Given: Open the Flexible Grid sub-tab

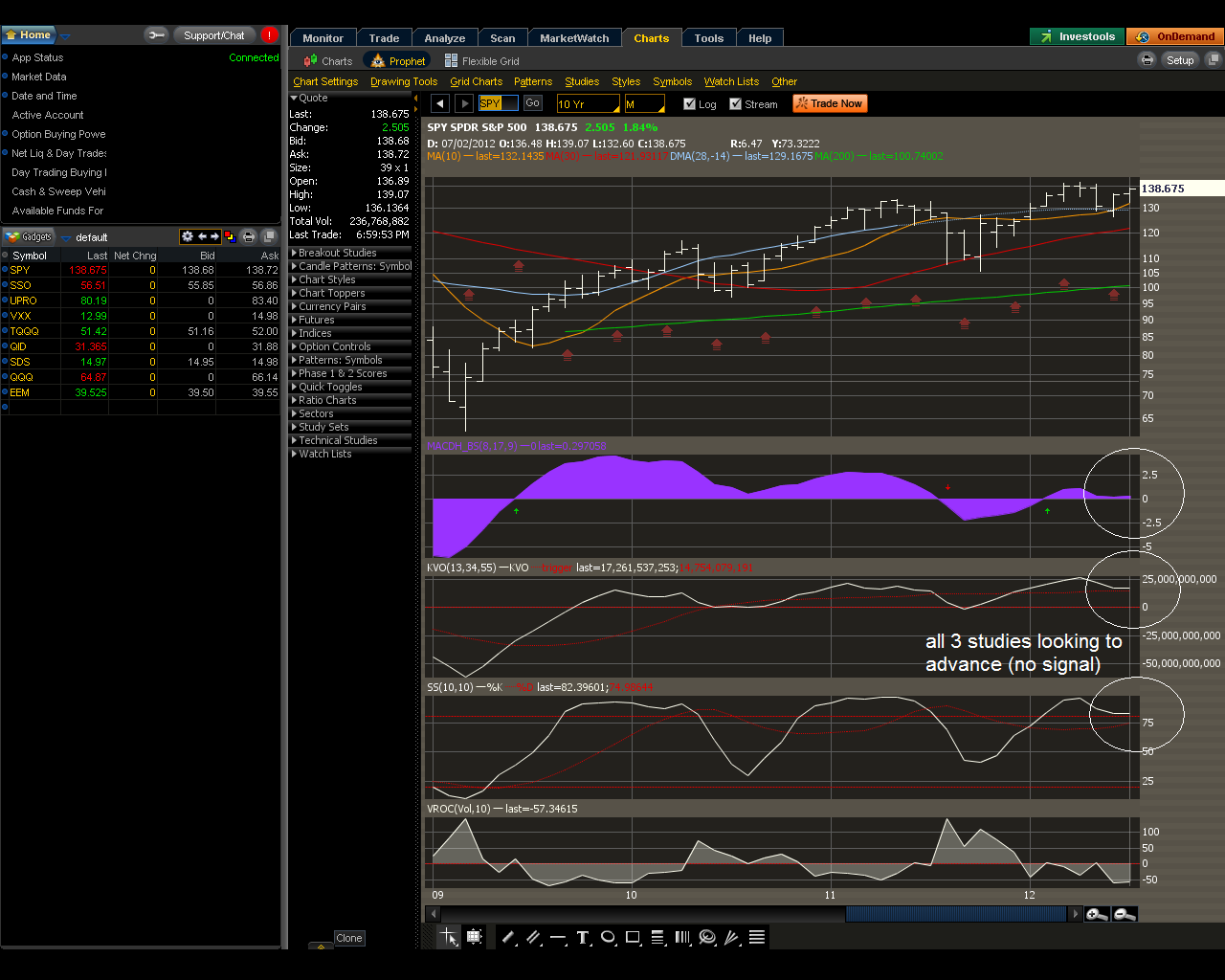Looking at the screenshot, I should (481, 60).
